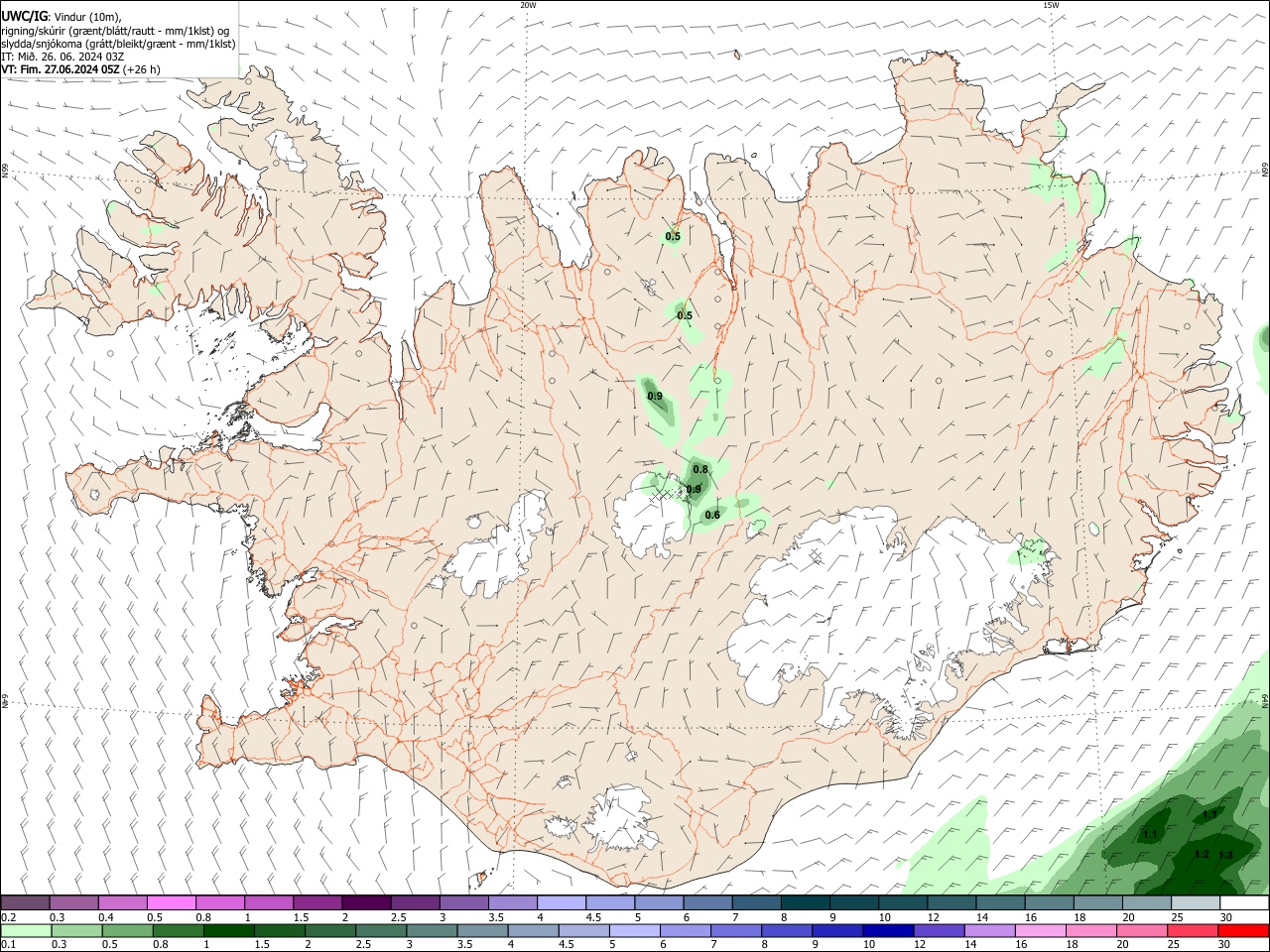Screen dimensions: 1270x952
Task: Click the grayish-purple 0.2 swatch in upper legend row
Action: (26, 902)
